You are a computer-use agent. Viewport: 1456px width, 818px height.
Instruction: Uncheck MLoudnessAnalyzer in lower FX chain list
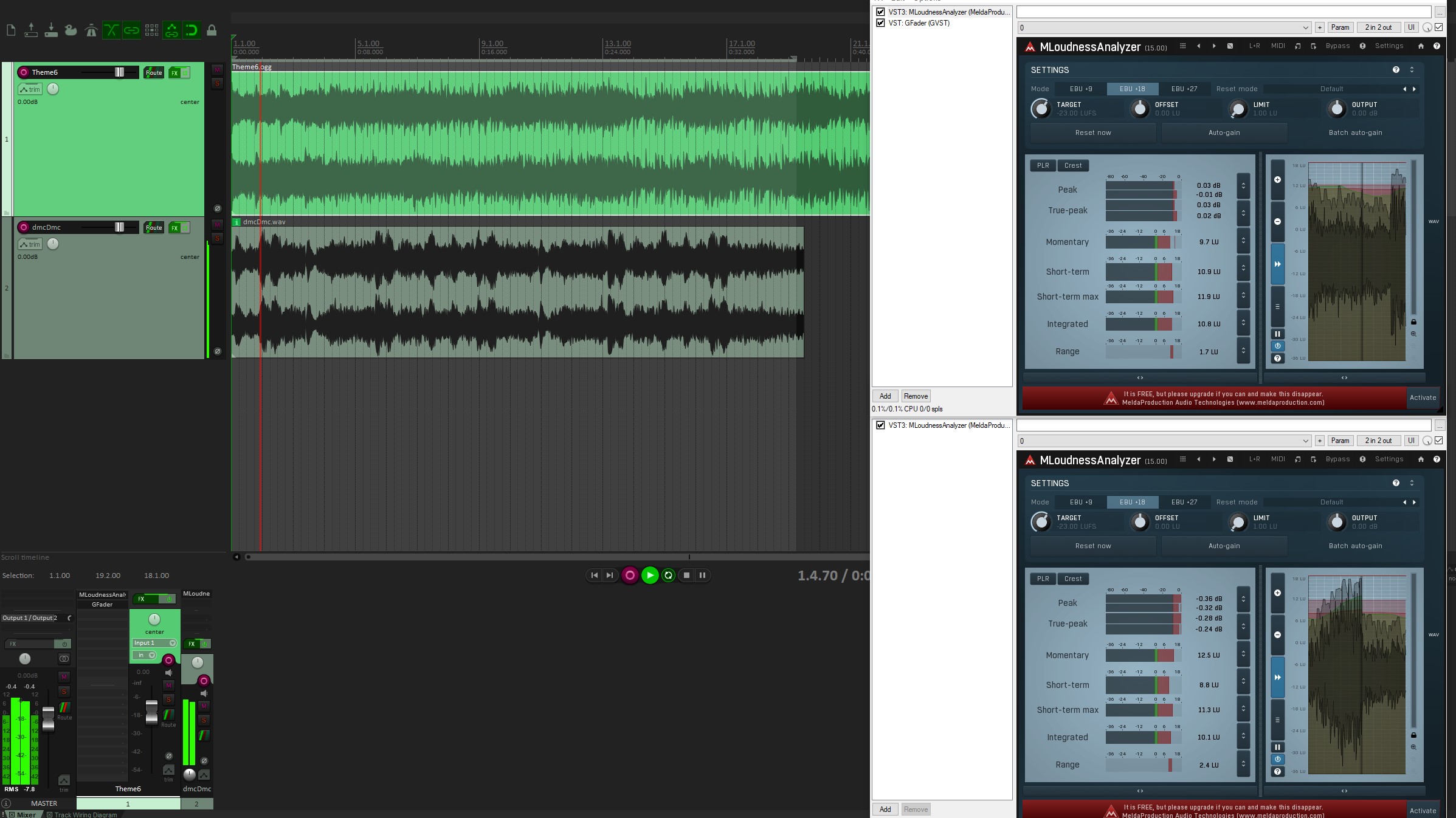pyautogui.click(x=880, y=425)
